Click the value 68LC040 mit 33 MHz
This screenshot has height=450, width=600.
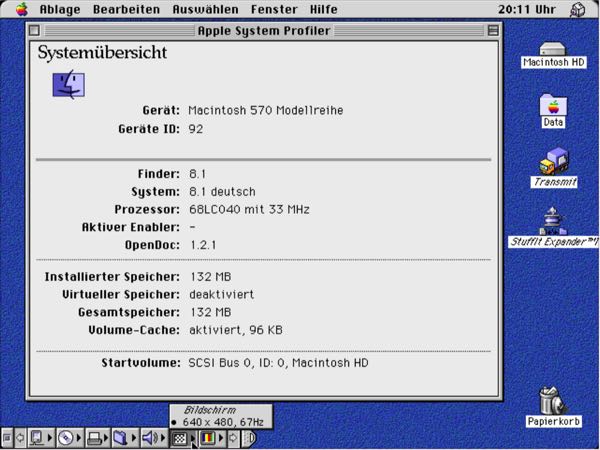pos(249,209)
